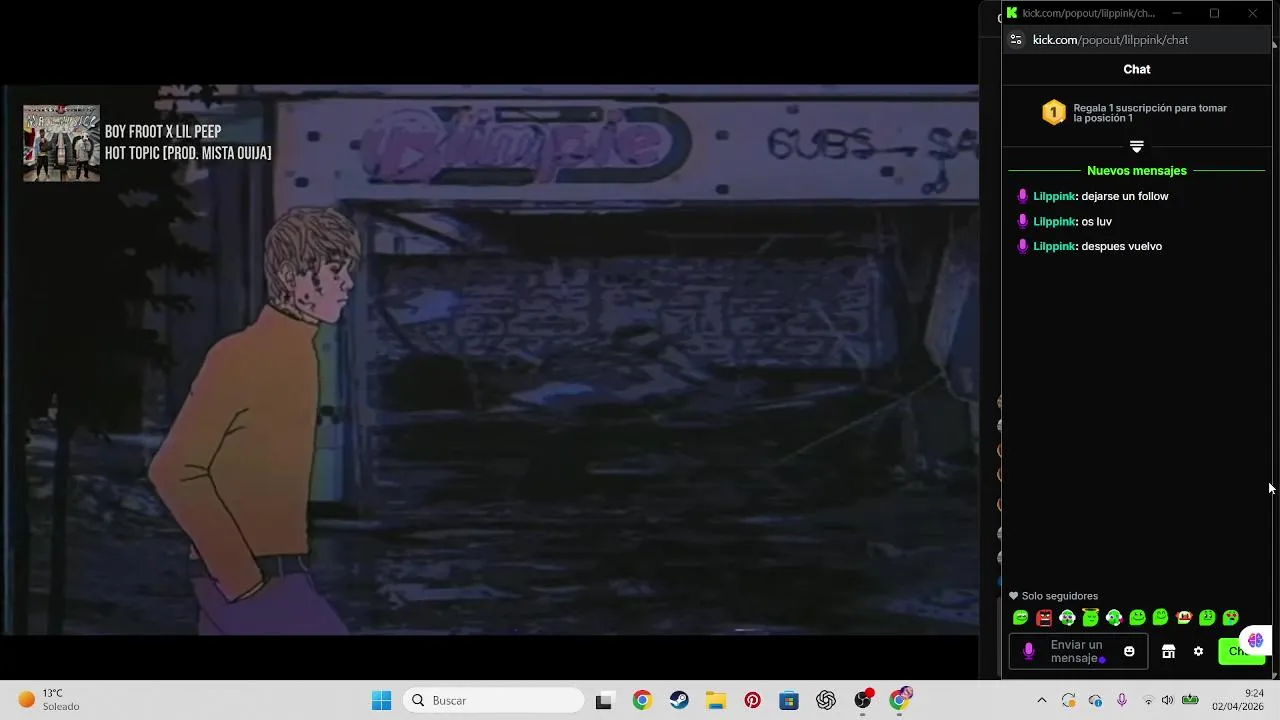Click Lilppink username on 'despues vuelvo'

1054,246
